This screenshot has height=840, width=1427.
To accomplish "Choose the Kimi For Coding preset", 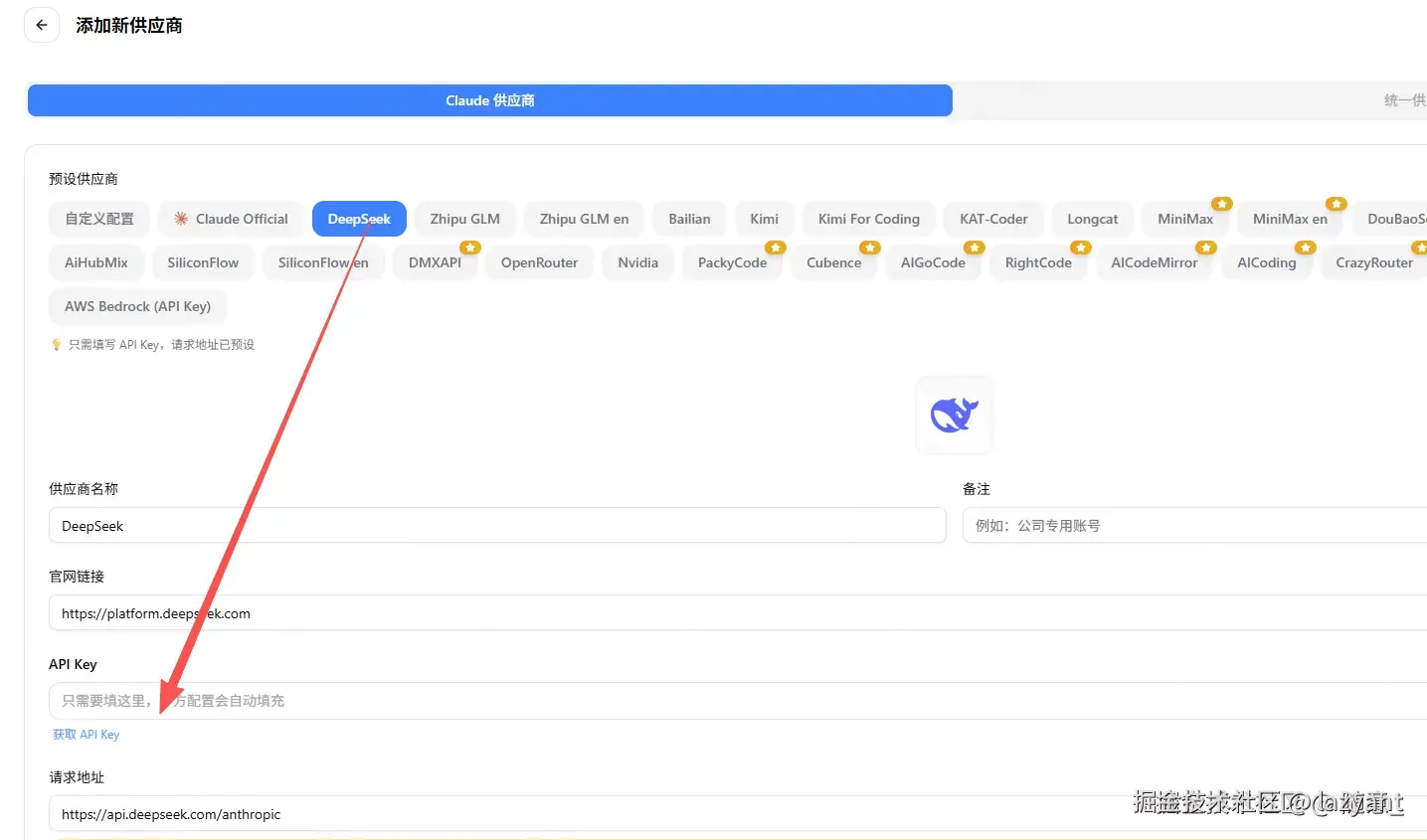I will click(868, 219).
